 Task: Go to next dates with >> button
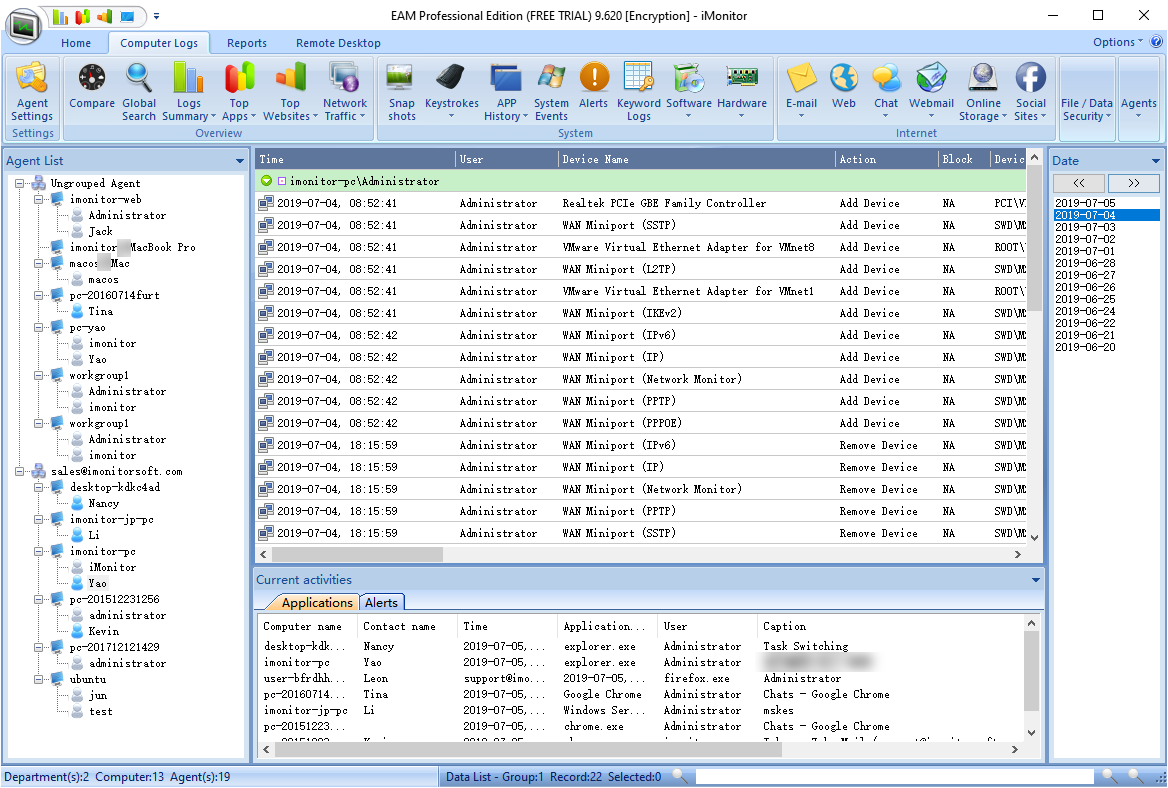click(x=1134, y=182)
